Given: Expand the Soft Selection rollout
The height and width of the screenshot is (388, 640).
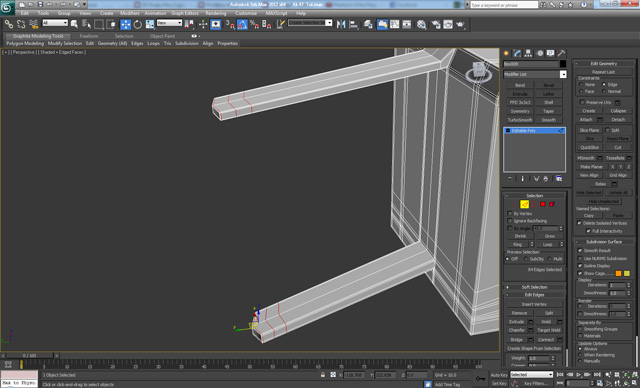Looking at the screenshot, I should pos(535,287).
